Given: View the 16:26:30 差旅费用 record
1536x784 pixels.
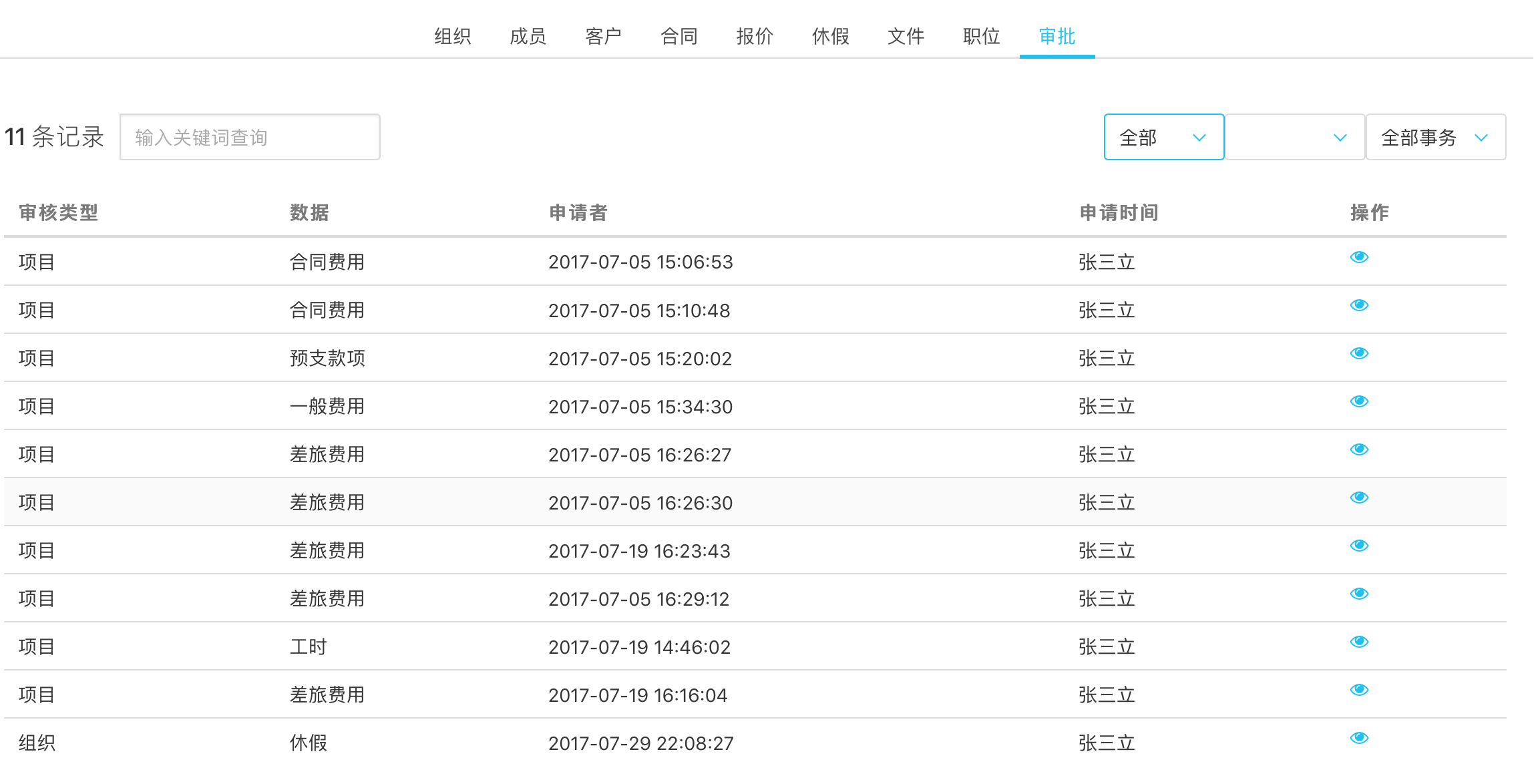Looking at the screenshot, I should click(1359, 498).
